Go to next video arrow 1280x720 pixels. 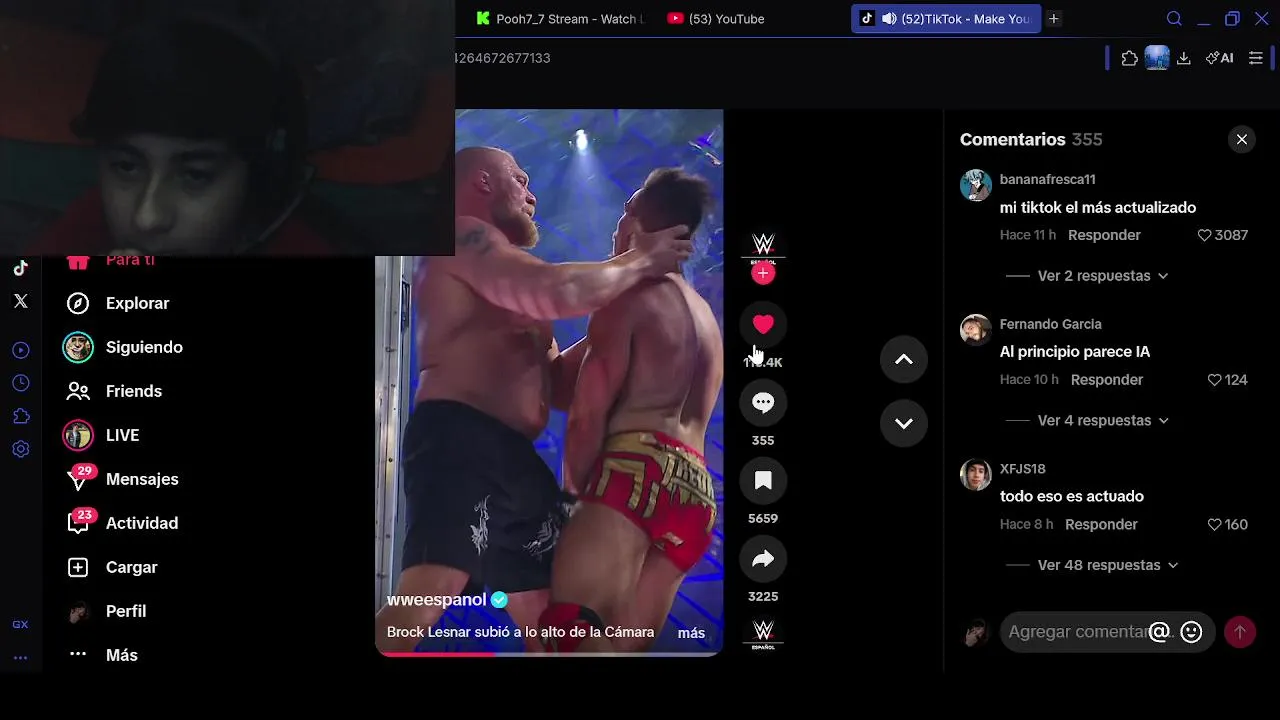903,423
